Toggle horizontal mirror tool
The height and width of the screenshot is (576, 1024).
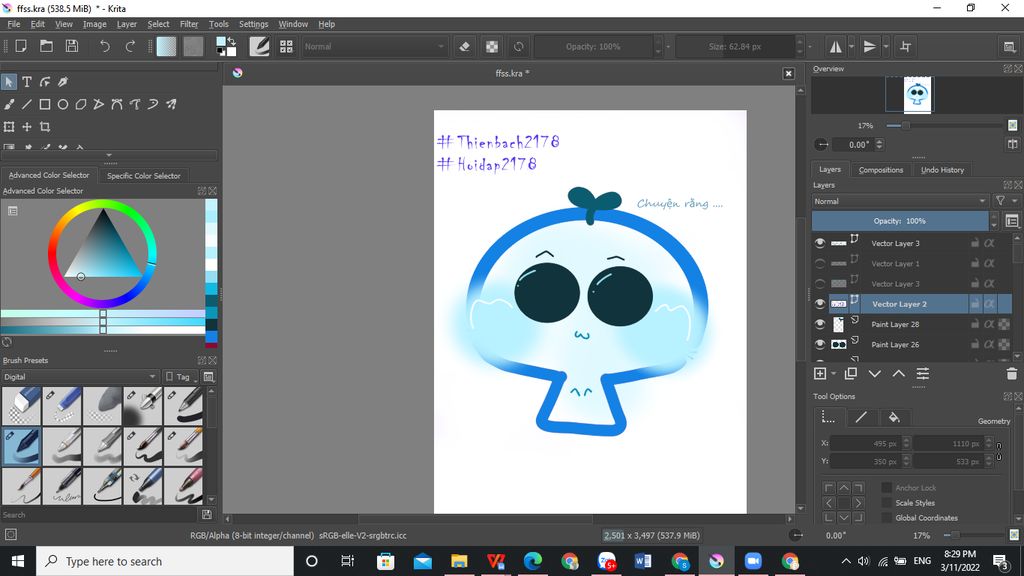tap(835, 46)
